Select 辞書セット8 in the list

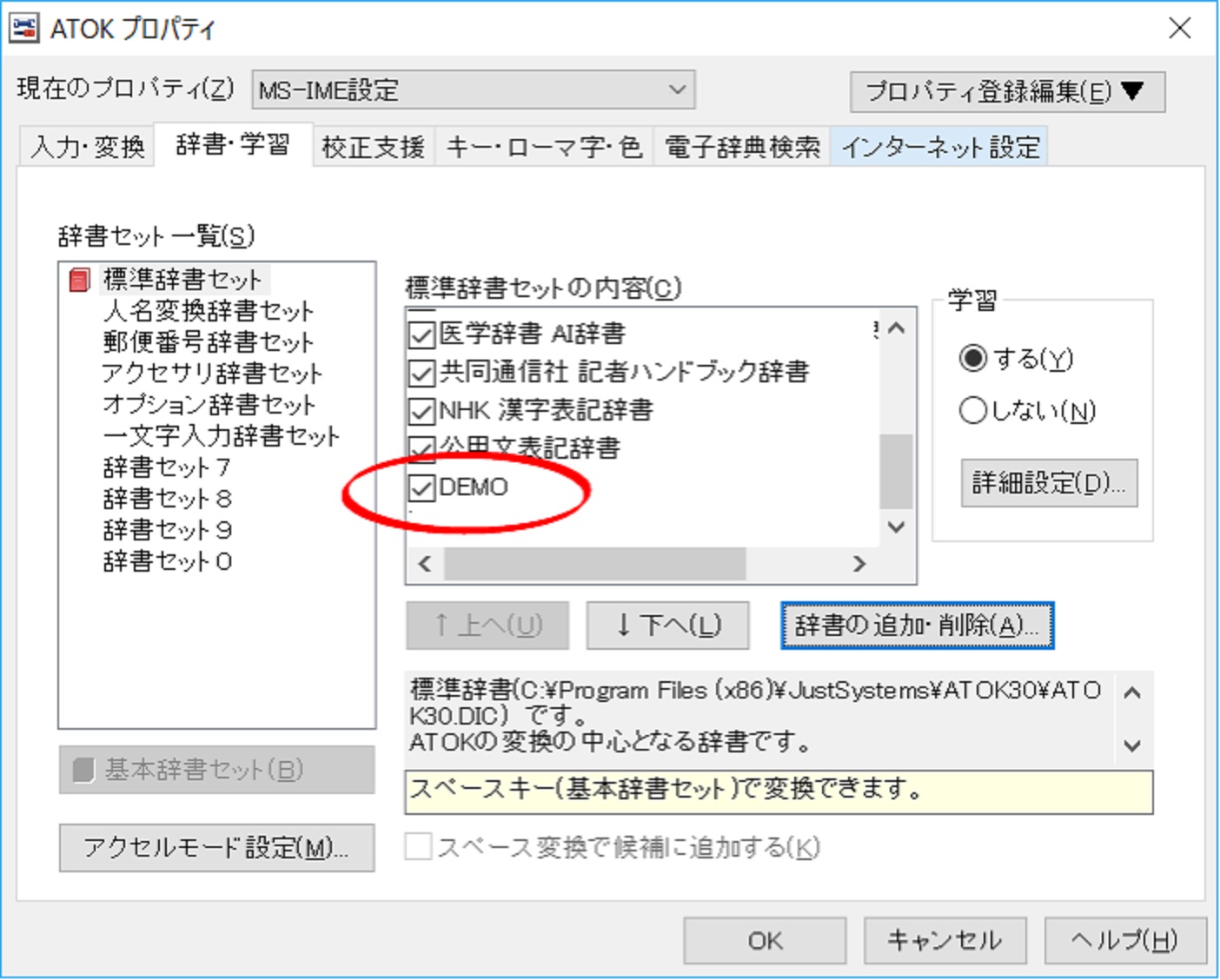tap(167, 499)
